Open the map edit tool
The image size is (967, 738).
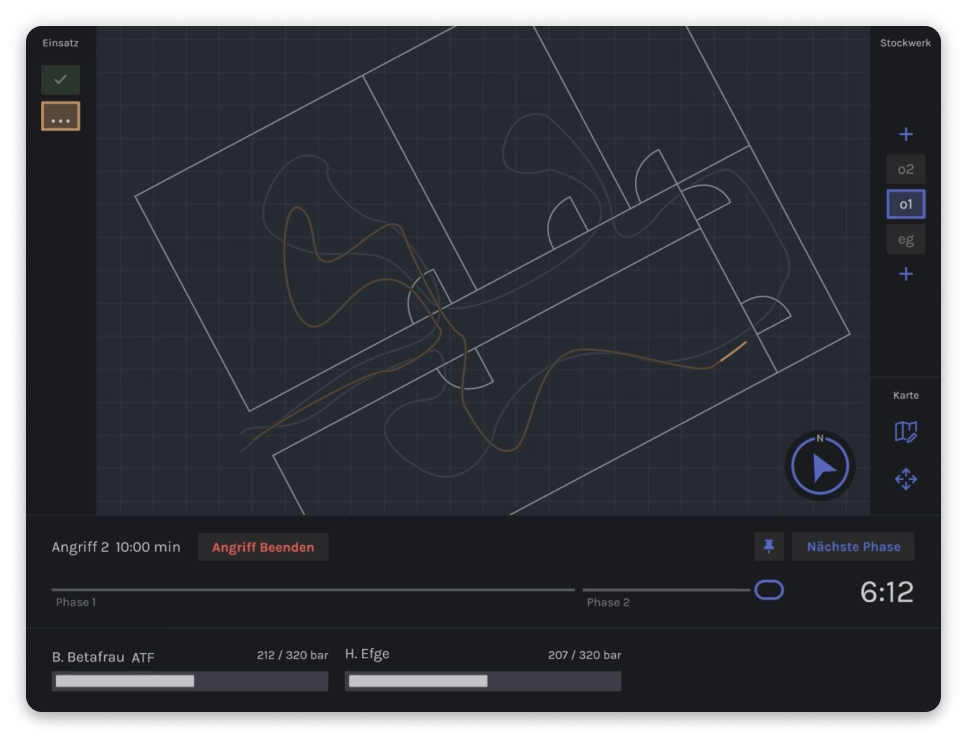pyautogui.click(x=905, y=432)
